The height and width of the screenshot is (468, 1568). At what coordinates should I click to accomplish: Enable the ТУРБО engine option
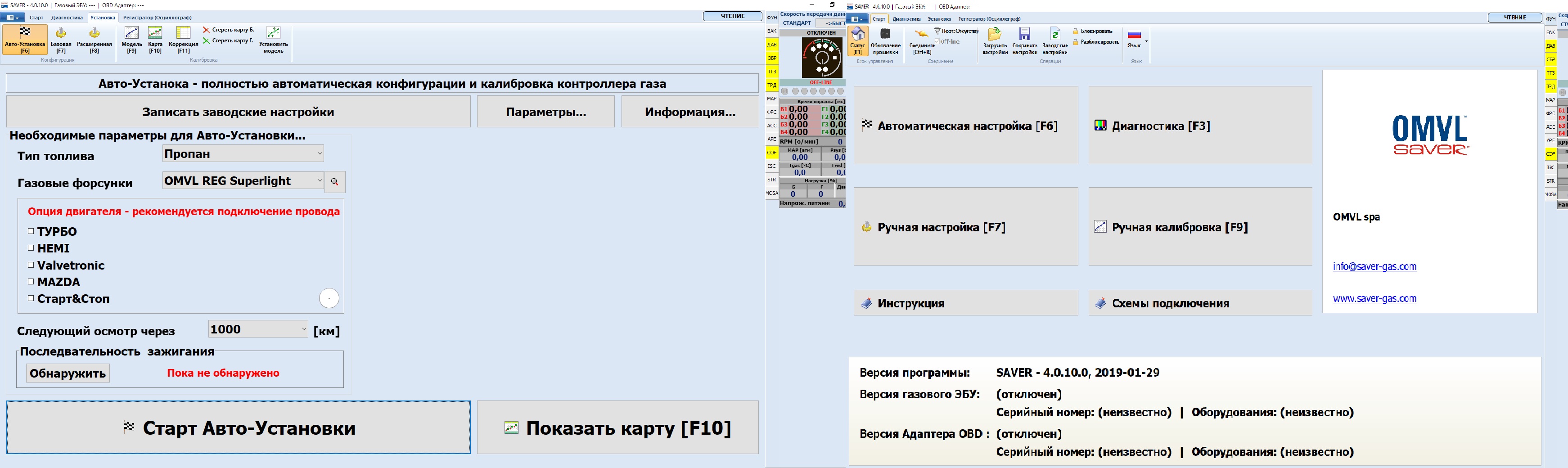pyautogui.click(x=31, y=231)
